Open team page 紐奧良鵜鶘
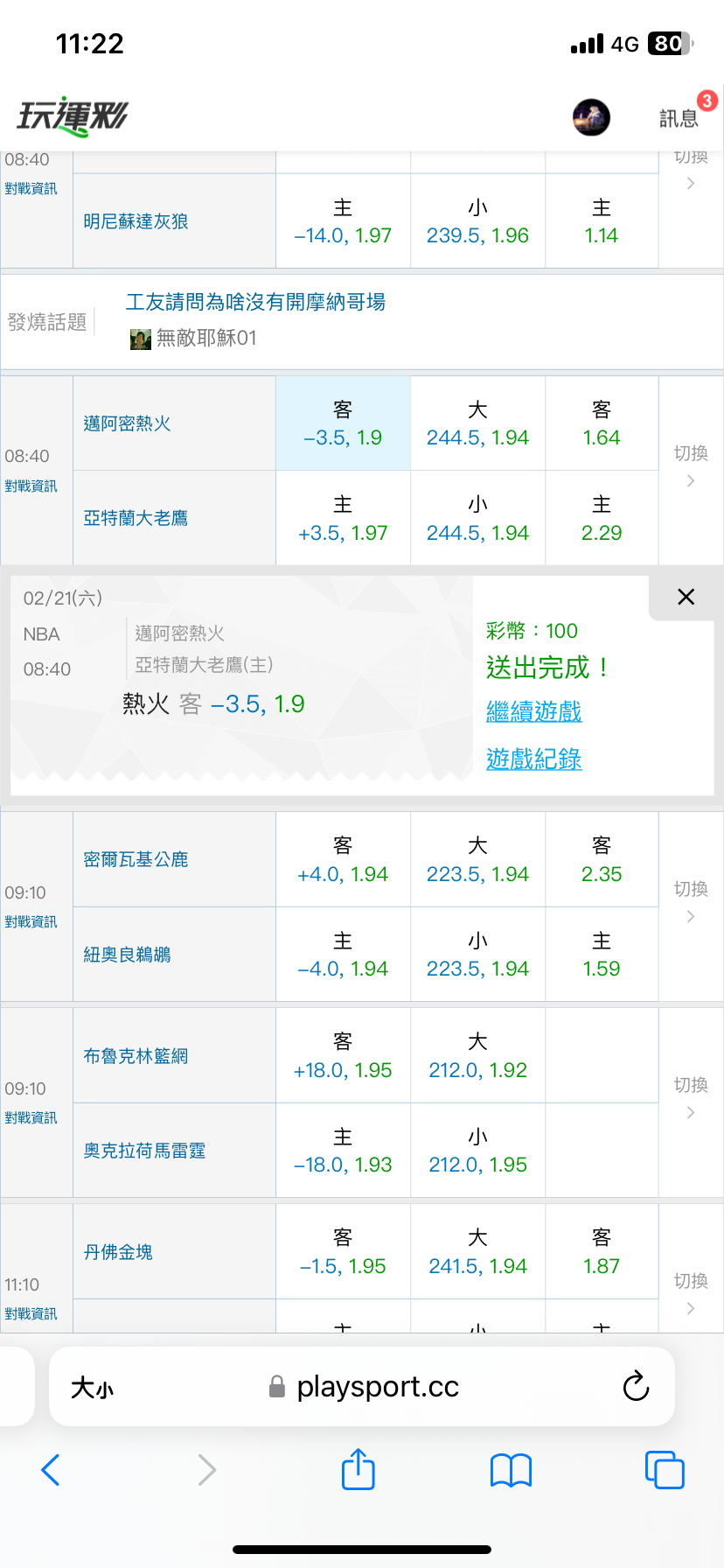Image resolution: width=724 pixels, height=1568 pixels. coord(127,955)
